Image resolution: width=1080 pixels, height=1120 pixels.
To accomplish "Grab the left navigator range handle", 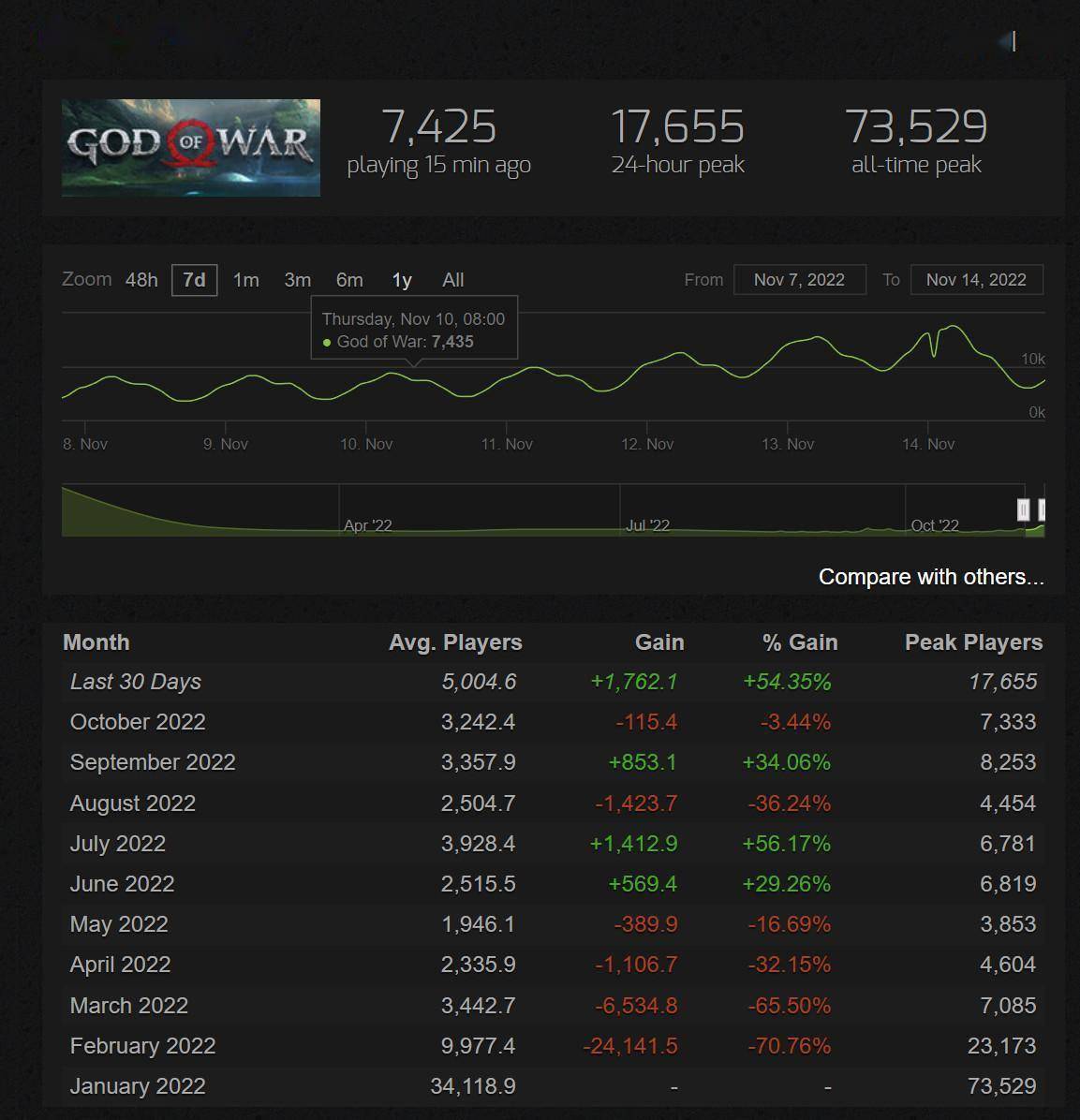I will pyautogui.click(x=1023, y=510).
